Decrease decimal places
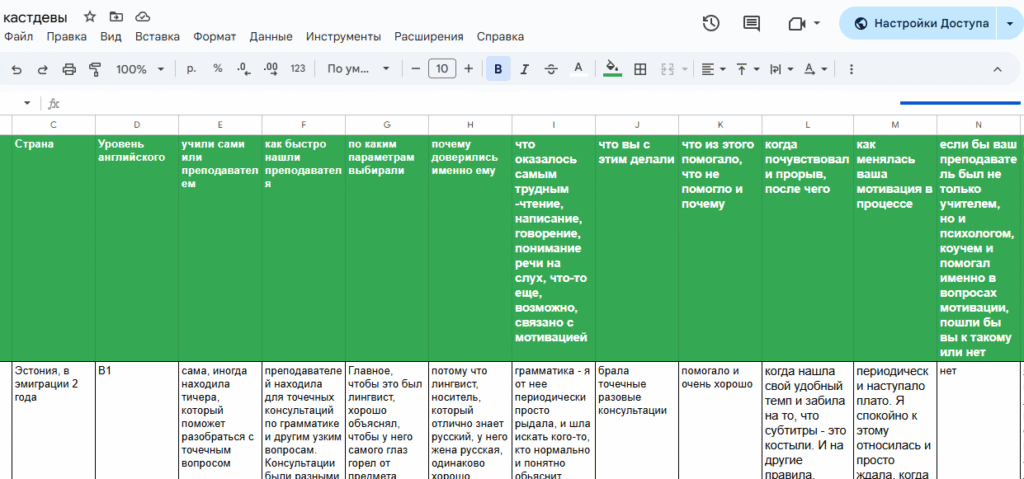Viewport: 1024px width, 479px height. (244, 69)
